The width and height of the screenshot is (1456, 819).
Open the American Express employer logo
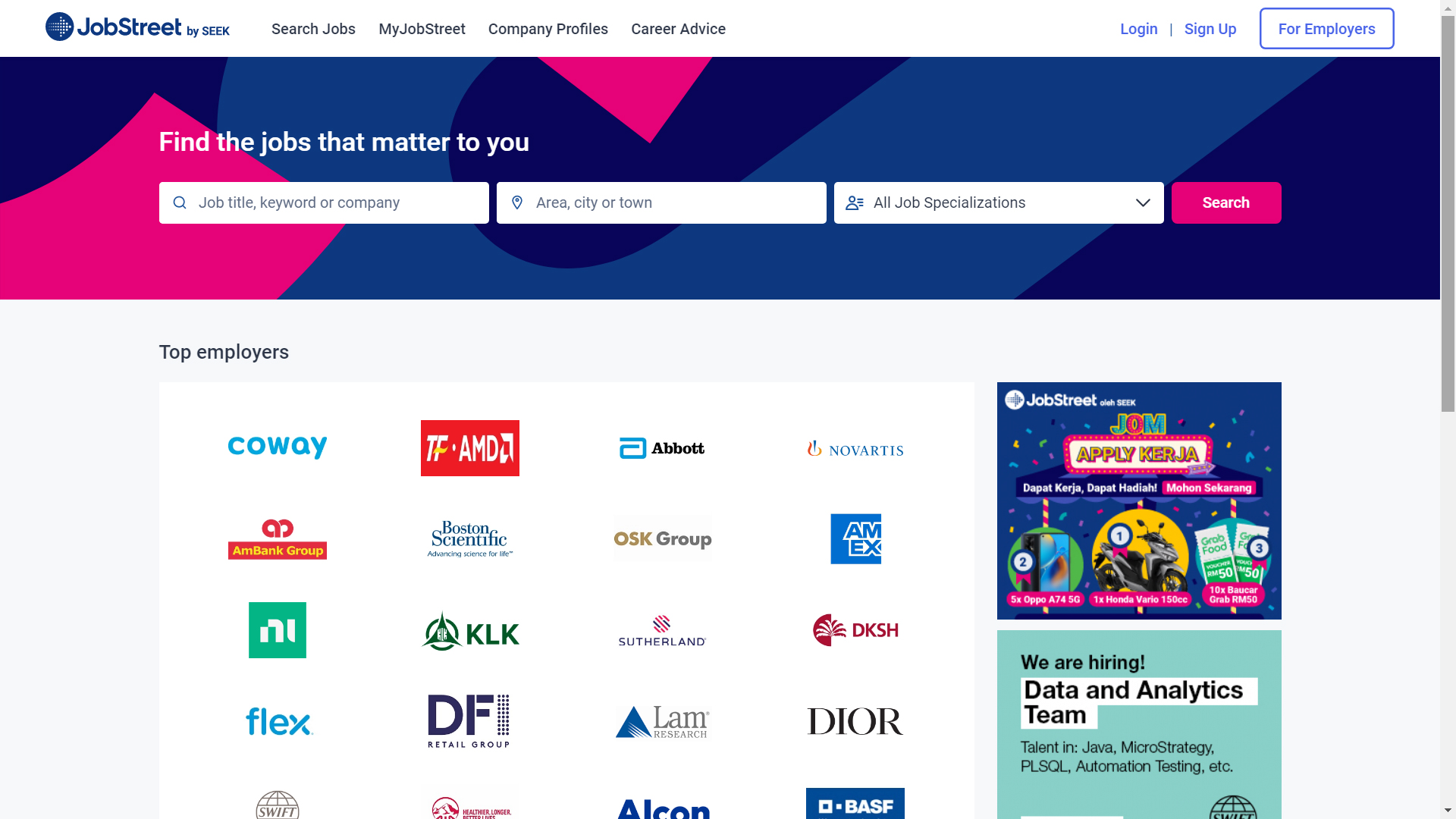pyautogui.click(x=855, y=539)
